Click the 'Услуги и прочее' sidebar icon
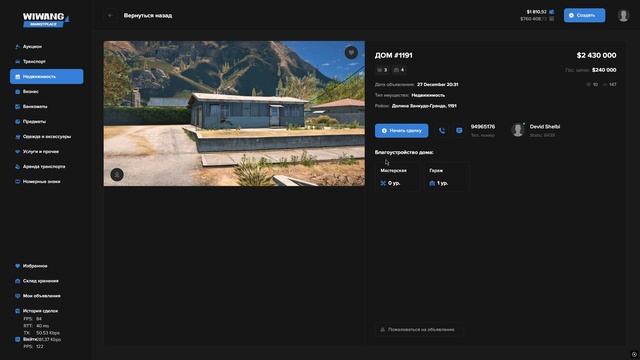This screenshot has width=640, height=360. pyautogui.click(x=18, y=151)
